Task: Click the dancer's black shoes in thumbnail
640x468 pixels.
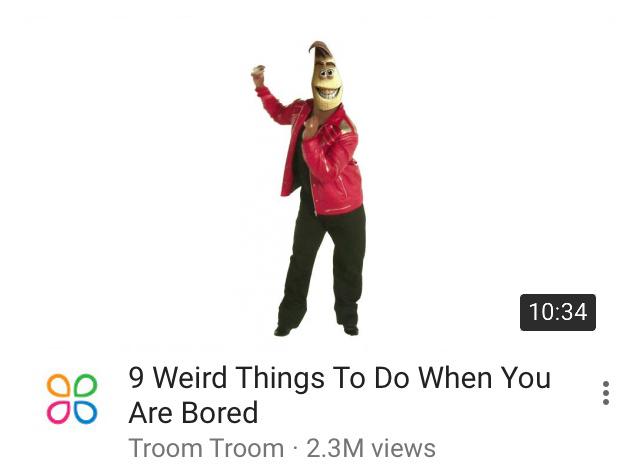Action: (x=316, y=330)
